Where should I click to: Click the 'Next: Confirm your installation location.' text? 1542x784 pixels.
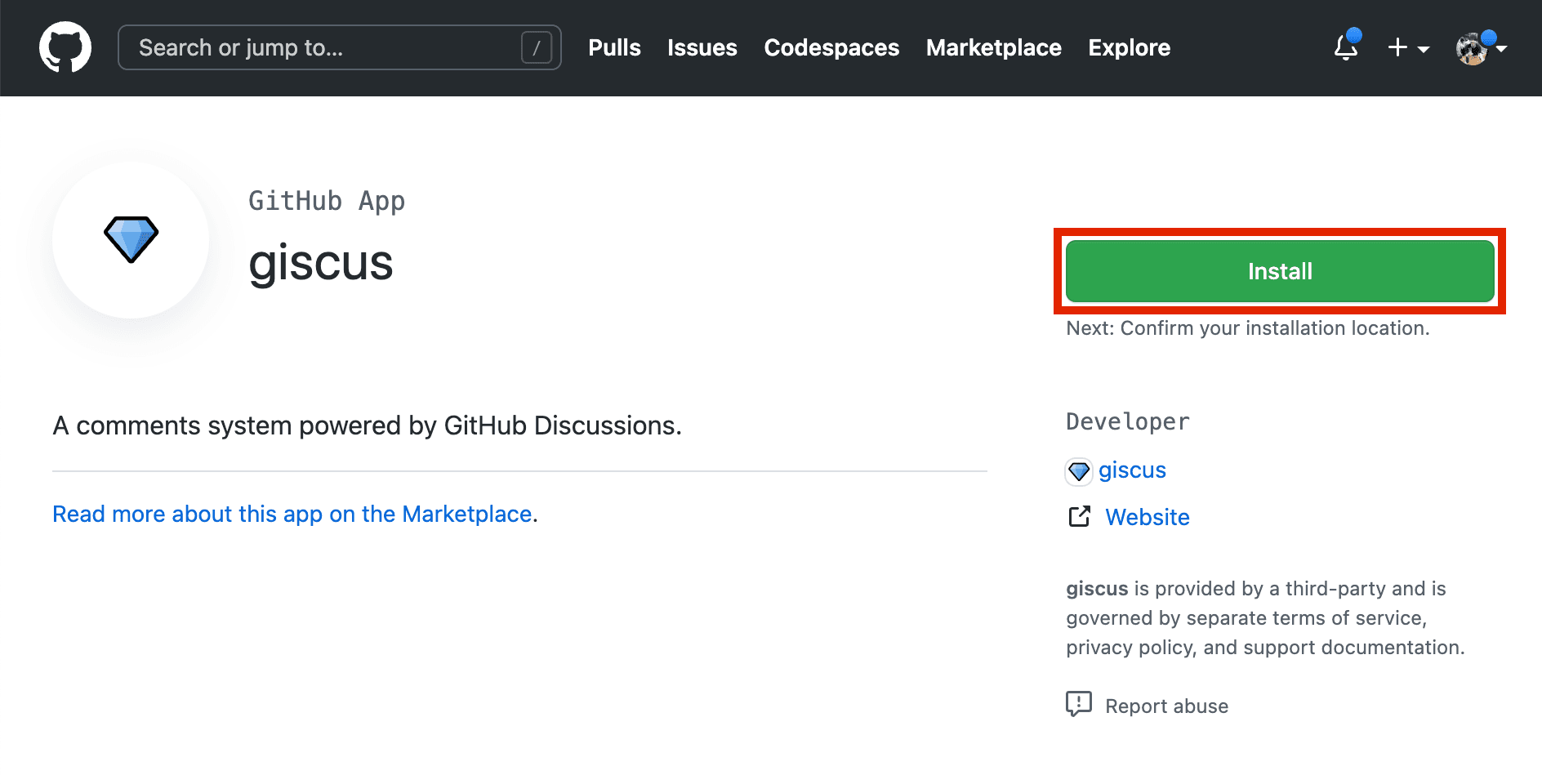pos(1248,328)
